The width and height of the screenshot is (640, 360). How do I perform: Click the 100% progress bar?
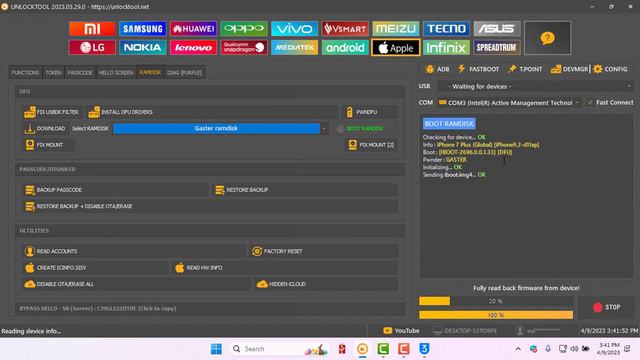(496, 315)
